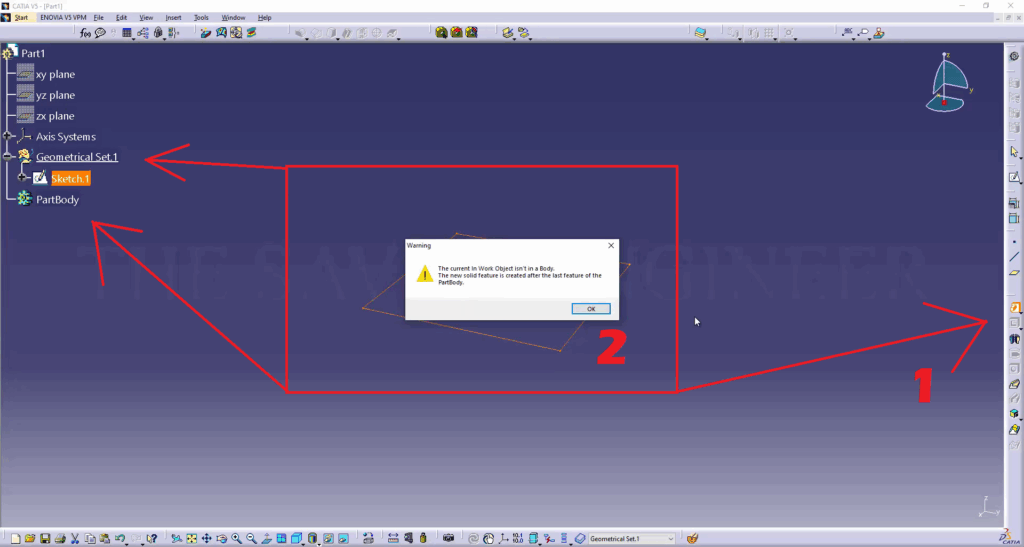Image resolution: width=1024 pixels, height=547 pixels.
Task: Expand the Axis Systems tree node
Action: click(x=8, y=136)
